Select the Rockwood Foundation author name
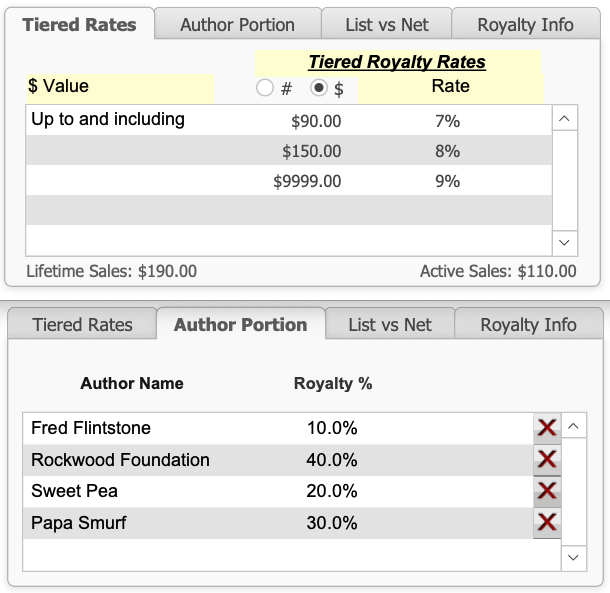 (x=120, y=460)
